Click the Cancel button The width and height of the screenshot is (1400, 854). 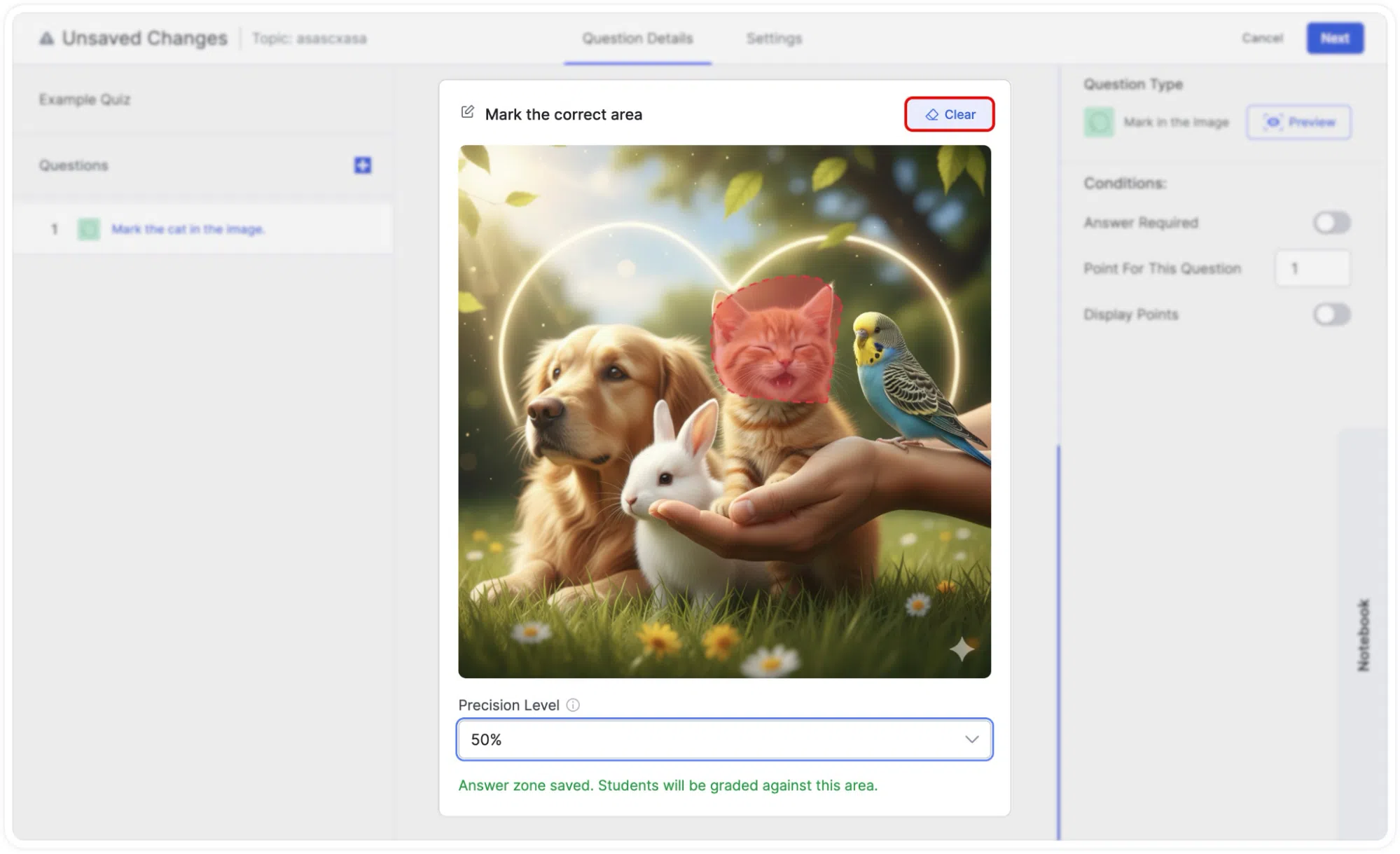tap(1263, 38)
